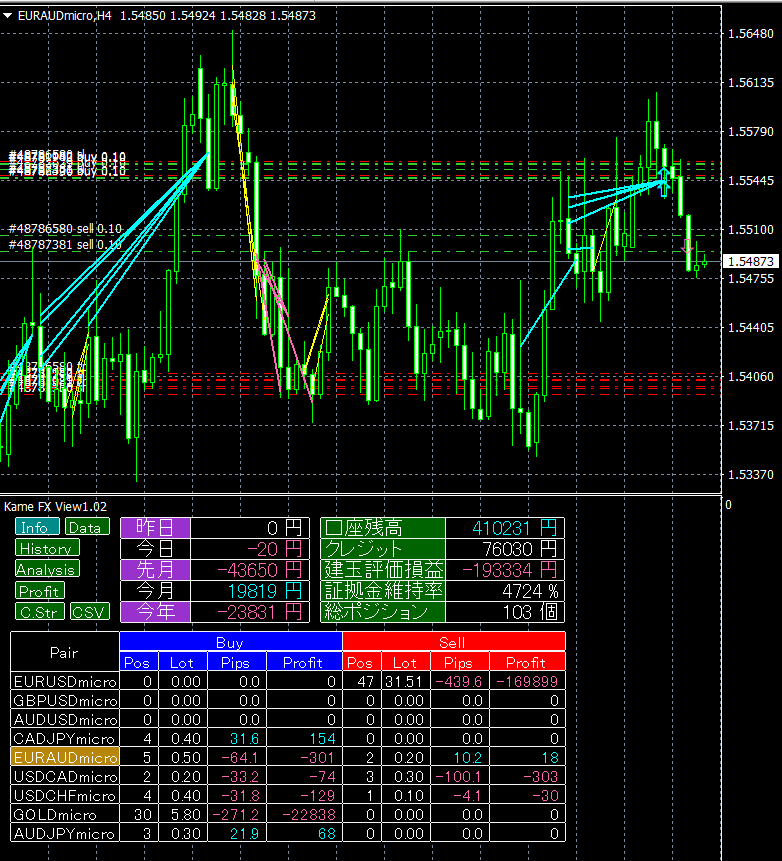Click the クレジット label
782x861 pixels.
pos(383,549)
